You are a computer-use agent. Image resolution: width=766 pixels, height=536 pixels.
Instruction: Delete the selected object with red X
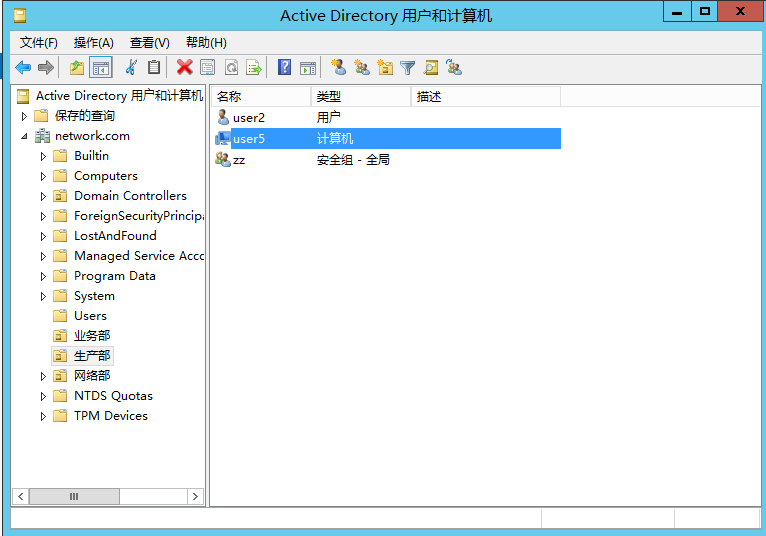click(184, 67)
